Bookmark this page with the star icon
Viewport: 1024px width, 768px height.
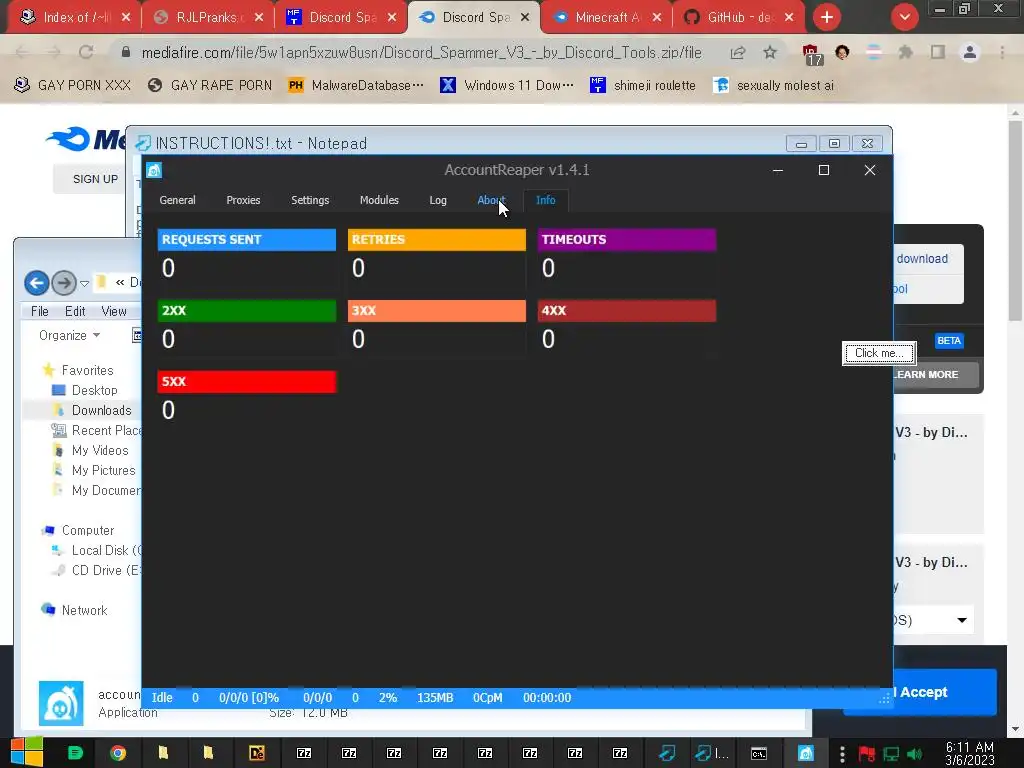[770, 52]
